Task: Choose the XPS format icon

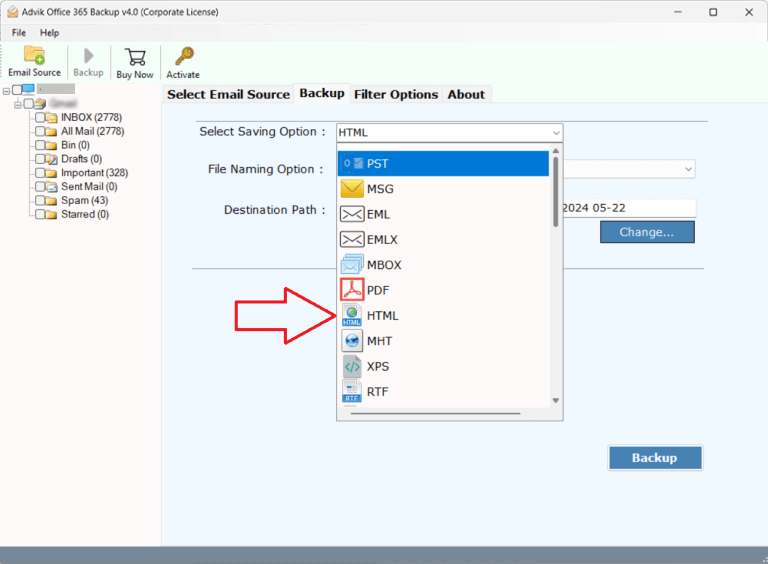Action: click(x=352, y=366)
